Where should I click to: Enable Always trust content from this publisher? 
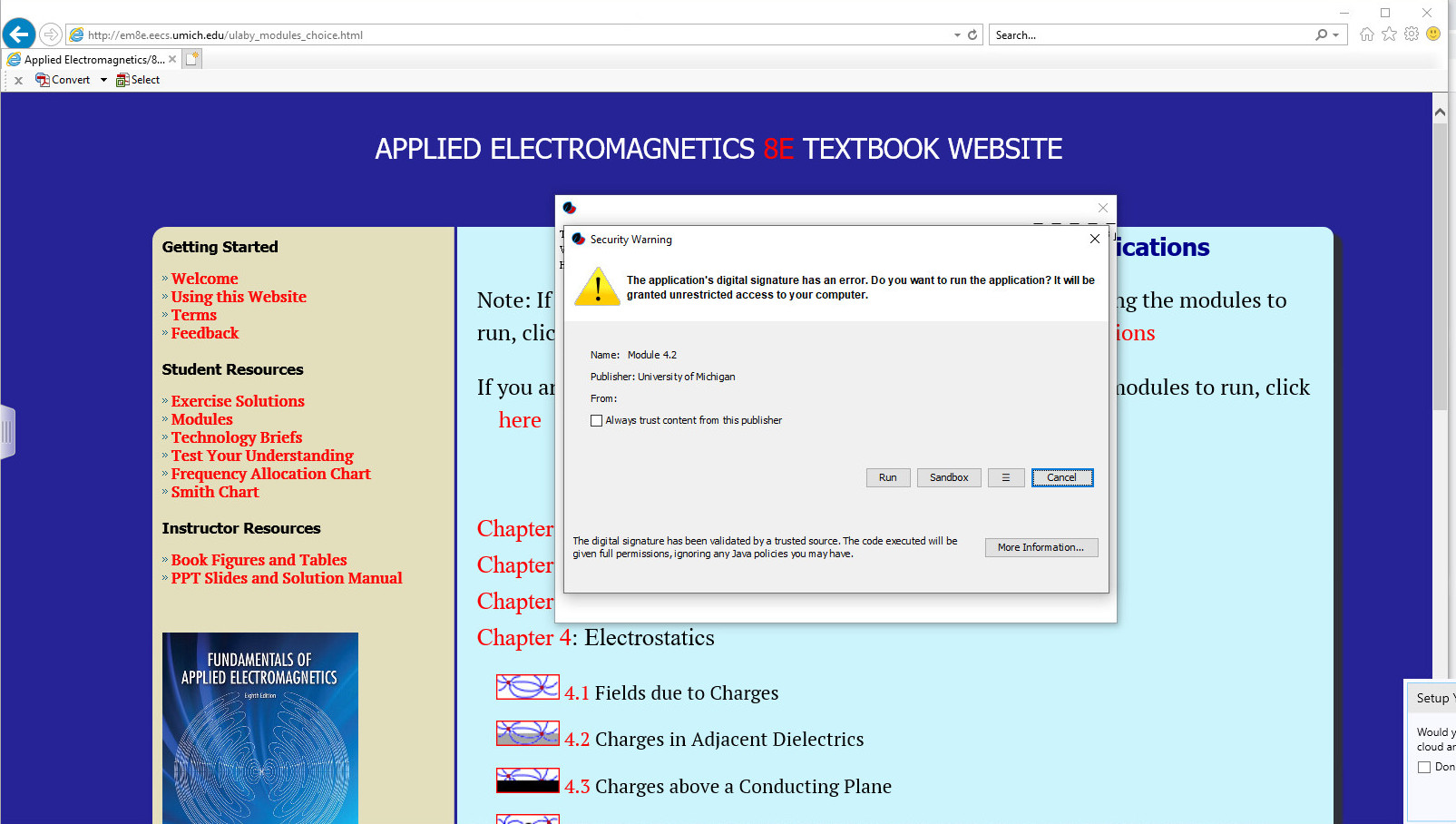tap(596, 420)
